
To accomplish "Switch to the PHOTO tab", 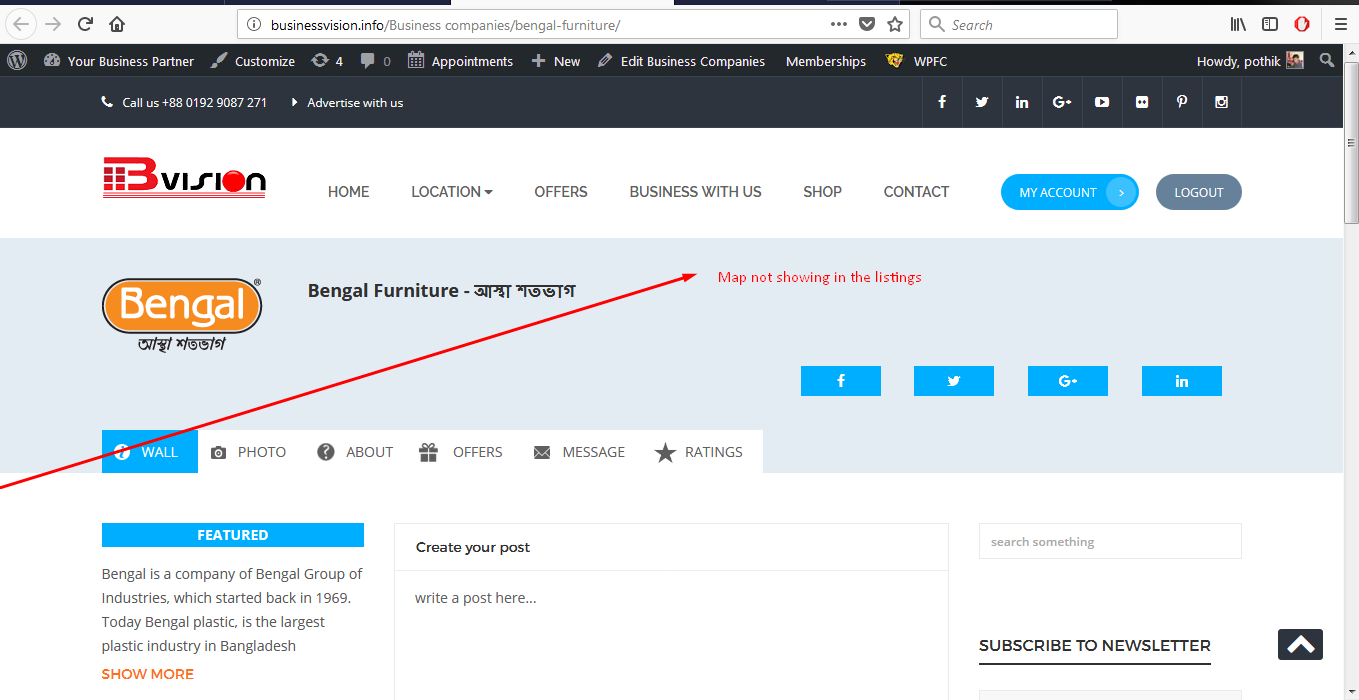I will [248, 452].
